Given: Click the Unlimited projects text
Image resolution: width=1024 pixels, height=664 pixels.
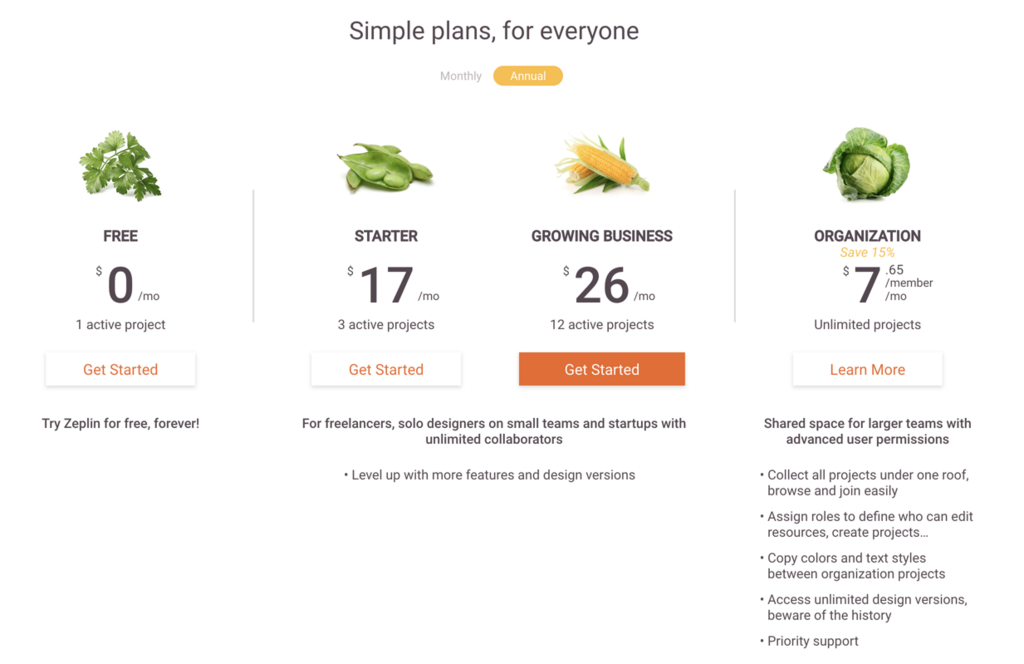Looking at the screenshot, I should point(867,324).
